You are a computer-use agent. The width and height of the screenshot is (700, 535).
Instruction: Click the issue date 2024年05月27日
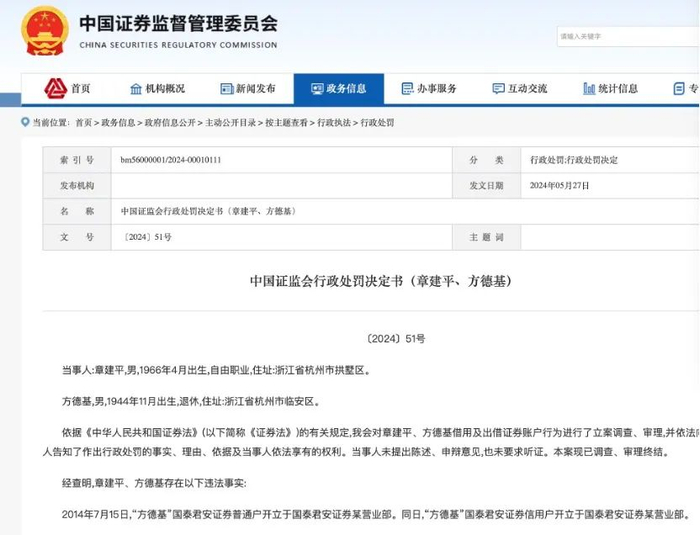pos(559,185)
